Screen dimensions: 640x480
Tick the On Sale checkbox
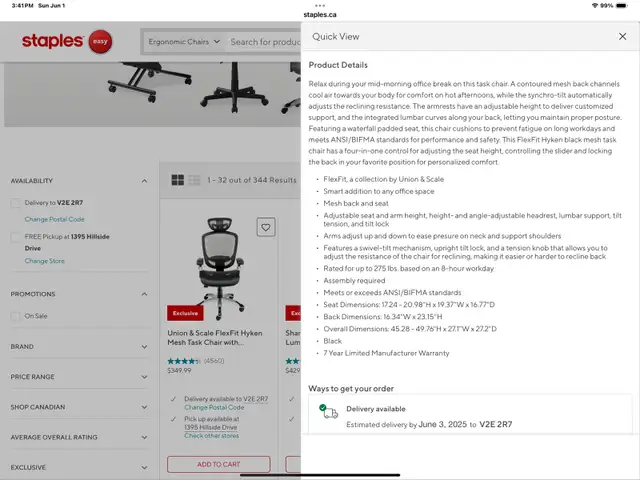pyautogui.click(x=16, y=316)
